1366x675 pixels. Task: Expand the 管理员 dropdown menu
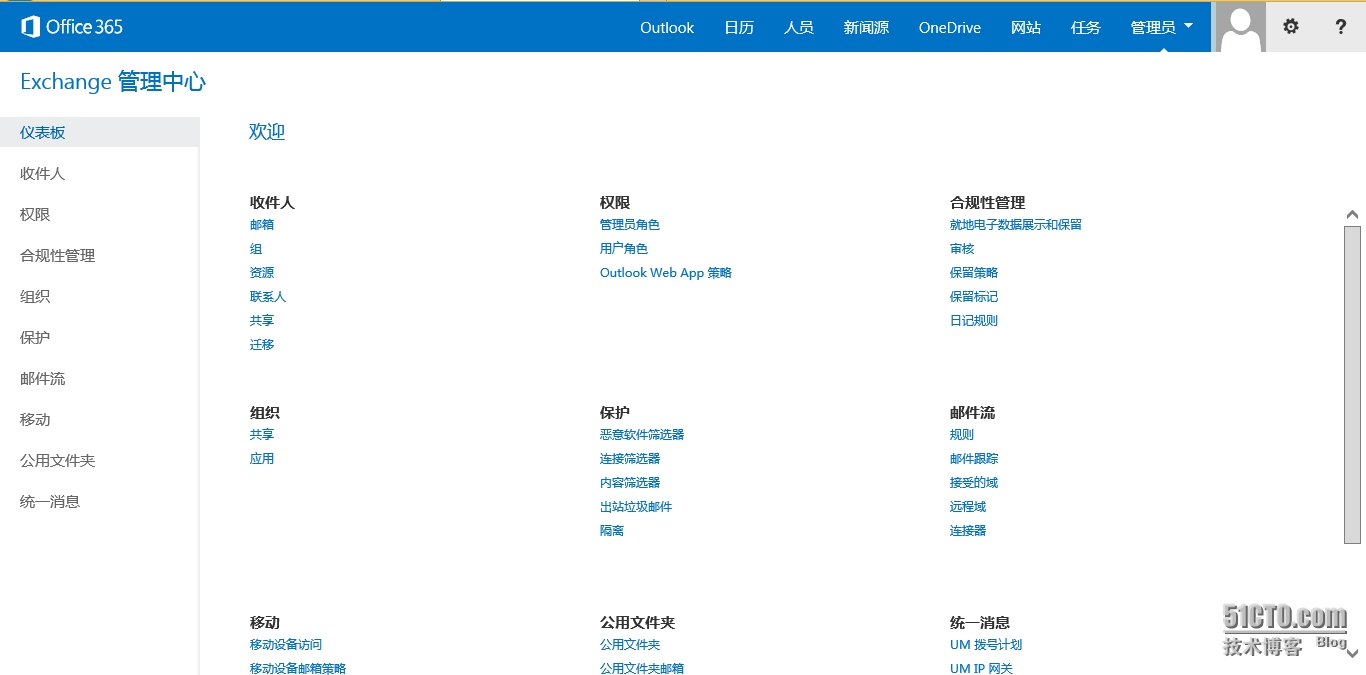click(x=1162, y=27)
